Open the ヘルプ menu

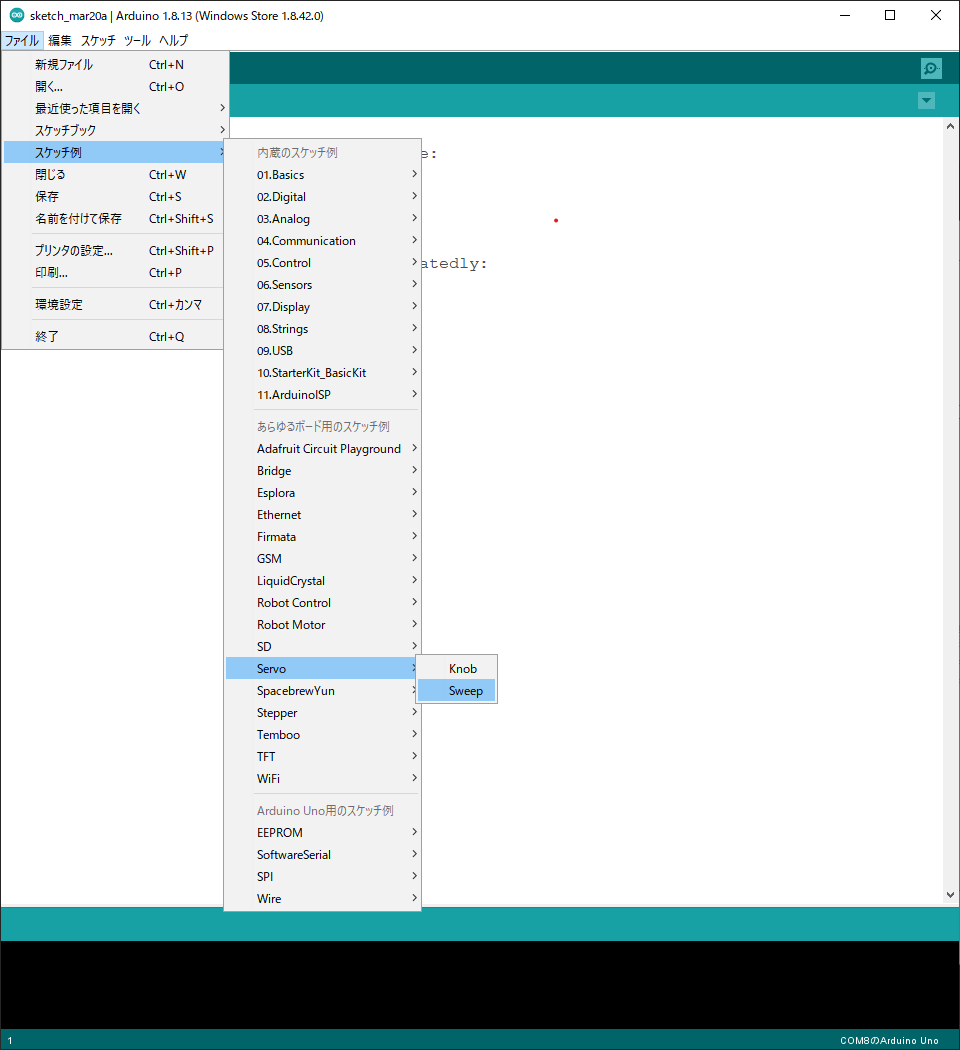(173, 40)
